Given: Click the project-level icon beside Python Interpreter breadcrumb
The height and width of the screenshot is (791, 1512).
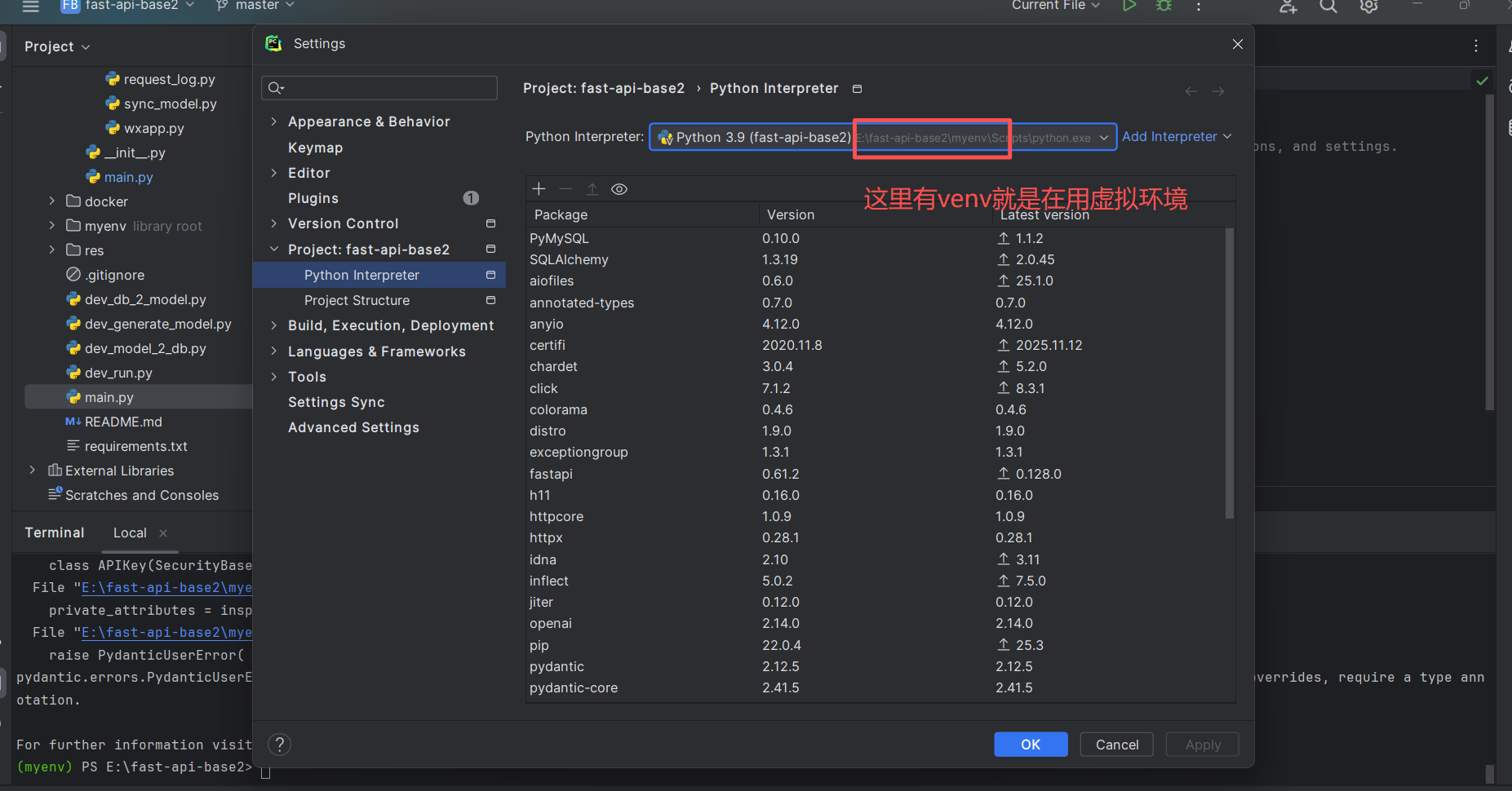Looking at the screenshot, I should (x=858, y=89).
